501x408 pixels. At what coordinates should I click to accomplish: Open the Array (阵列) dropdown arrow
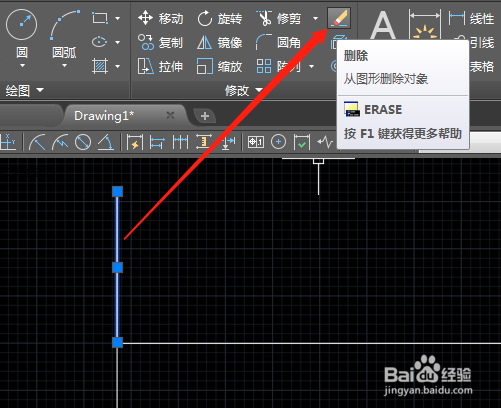point(311,66)
